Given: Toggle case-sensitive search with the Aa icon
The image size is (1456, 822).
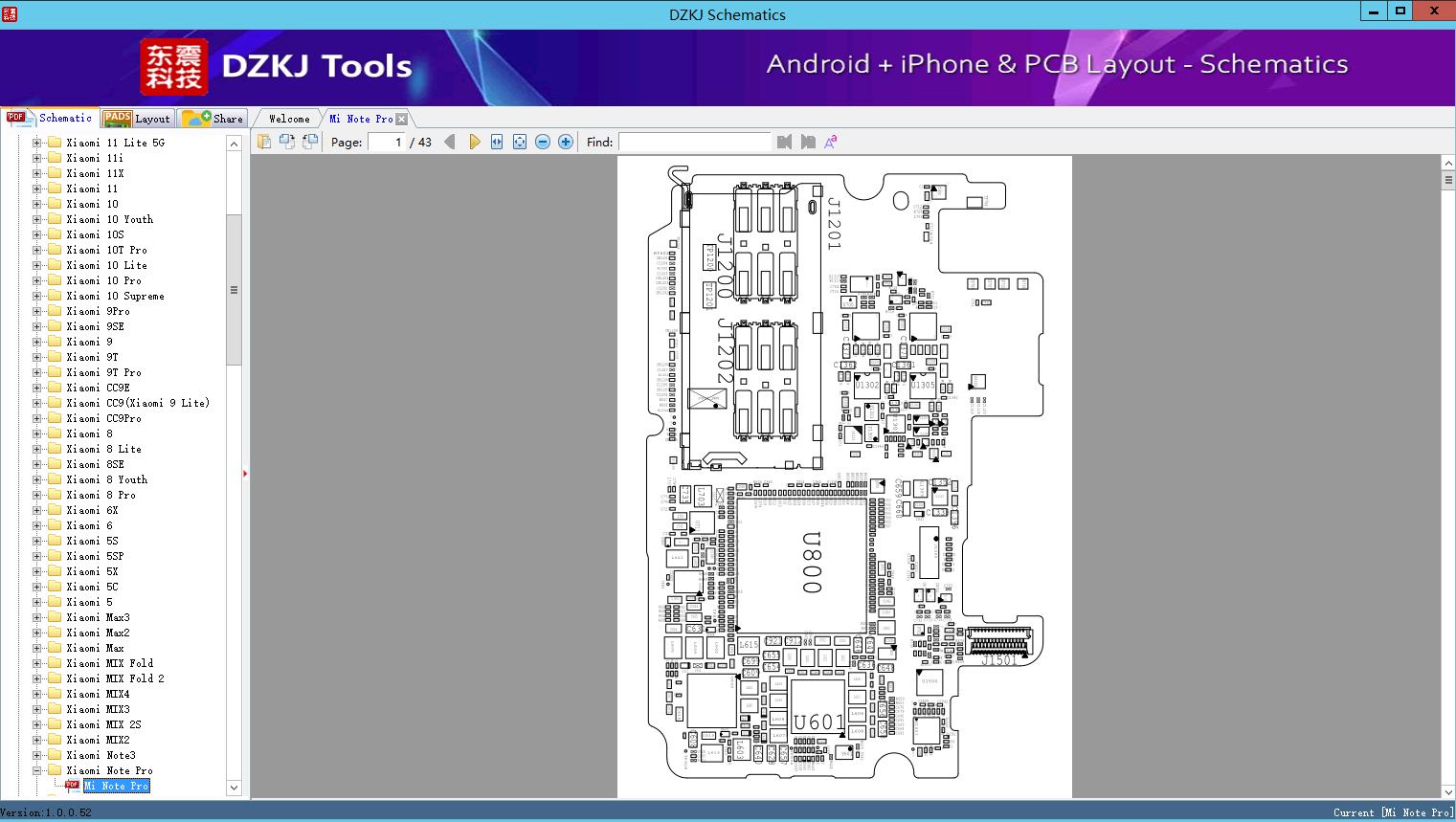Looking at the screenshot, I should 831,141.
